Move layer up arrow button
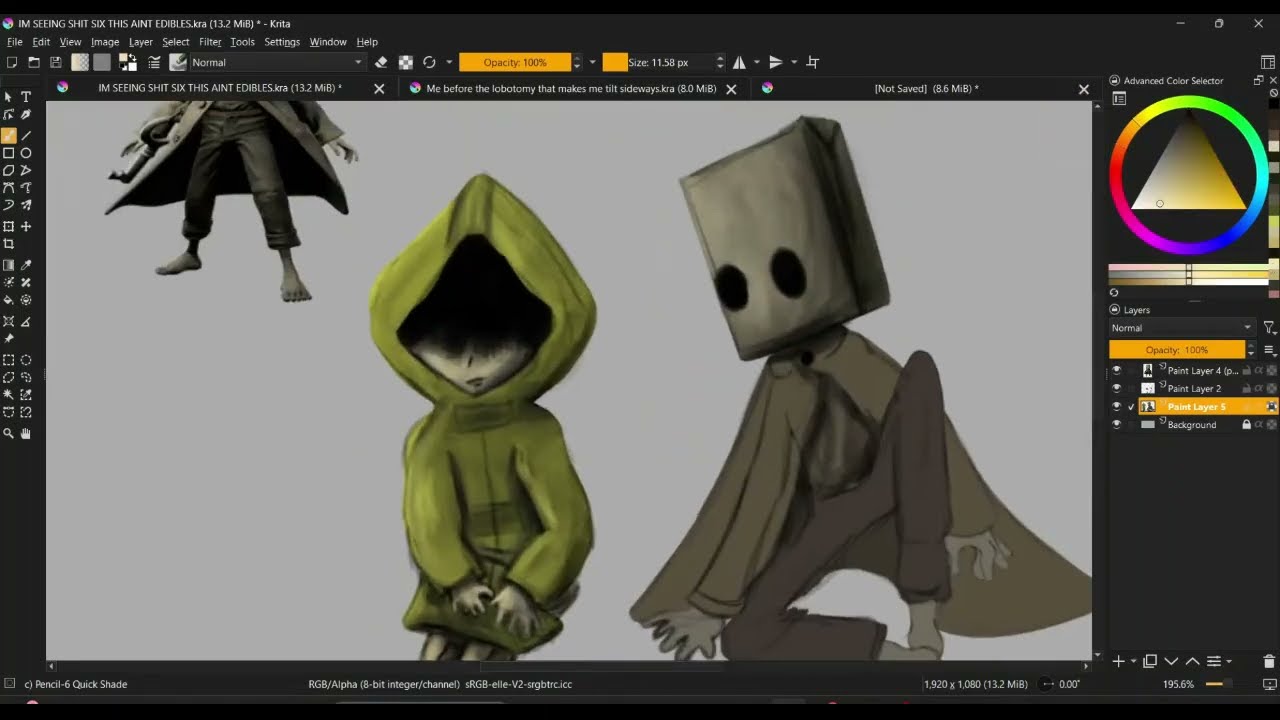 [1192, 661]
